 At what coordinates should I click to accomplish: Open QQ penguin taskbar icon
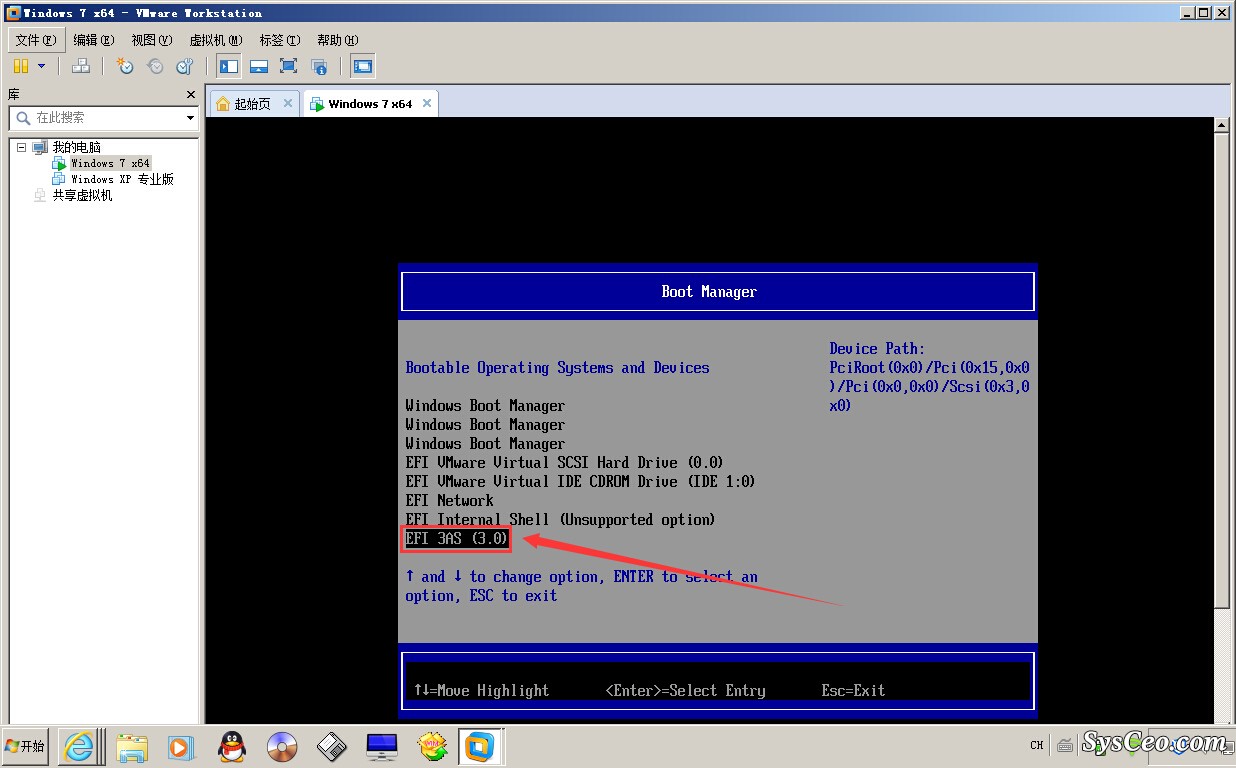coord(232,746)
